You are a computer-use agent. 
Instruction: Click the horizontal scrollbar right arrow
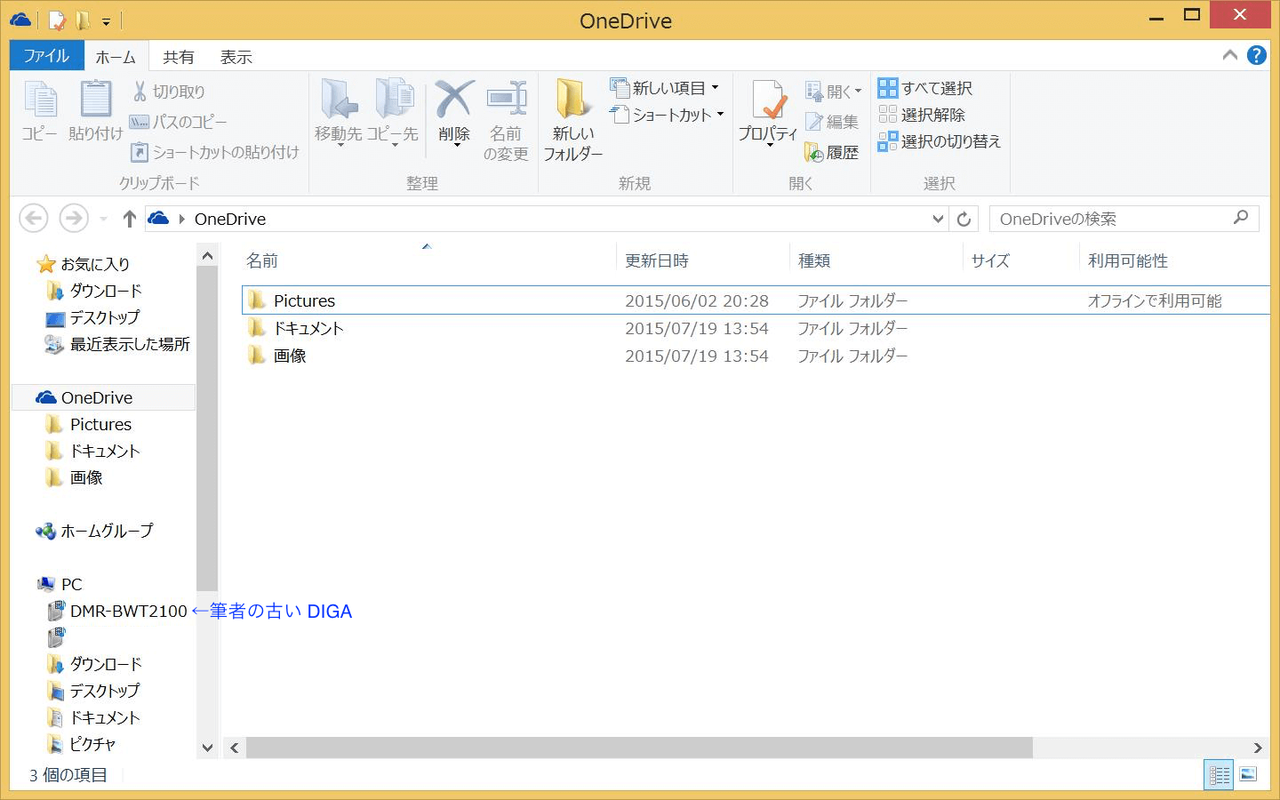coord(1258,747)
